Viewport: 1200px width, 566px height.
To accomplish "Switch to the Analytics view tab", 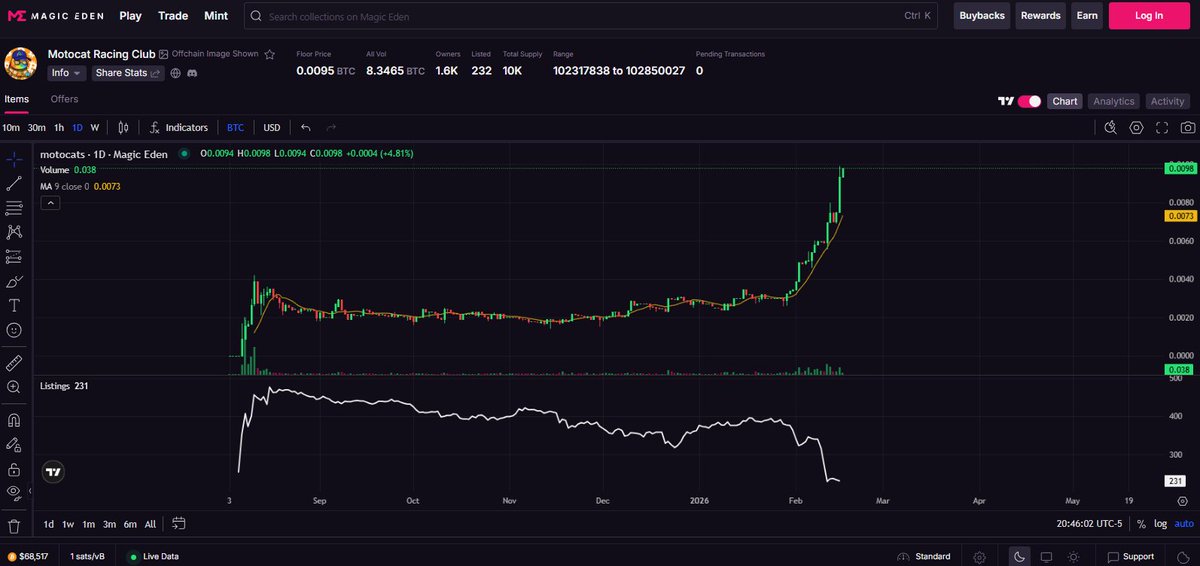I will pyautogui.click(x=1114, y=101).
